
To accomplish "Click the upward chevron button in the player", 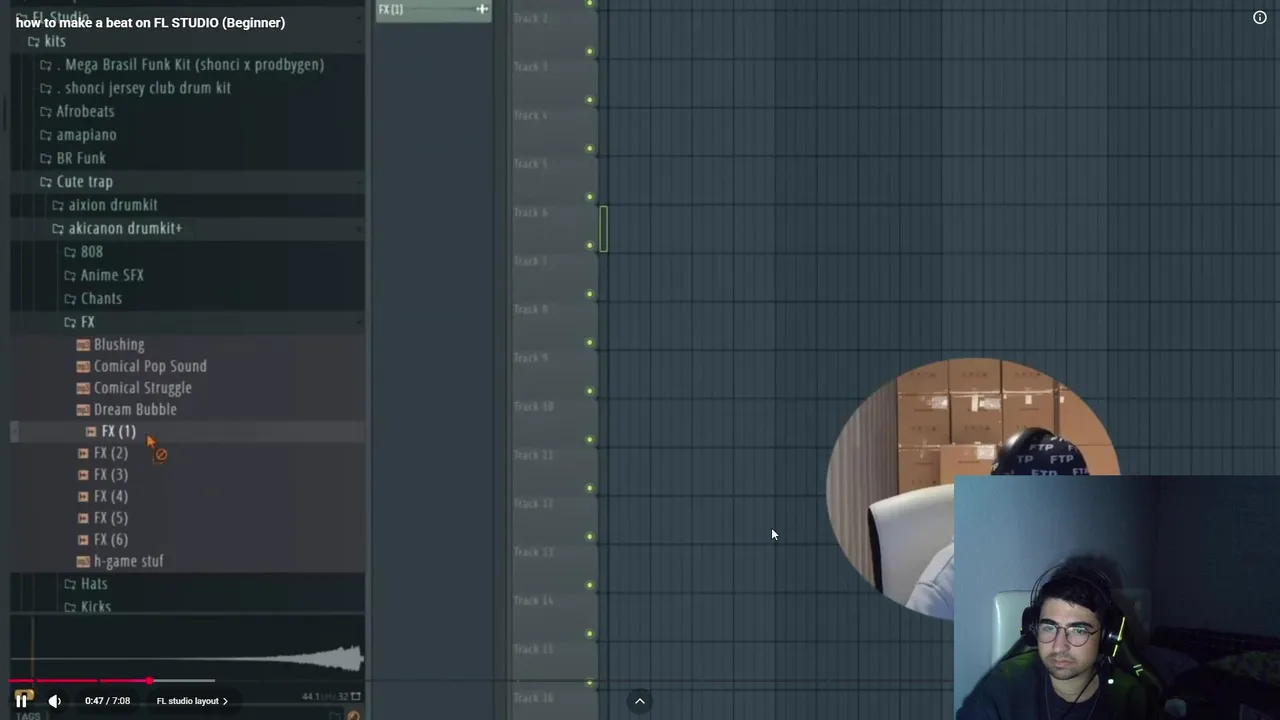I will [640, 701].
